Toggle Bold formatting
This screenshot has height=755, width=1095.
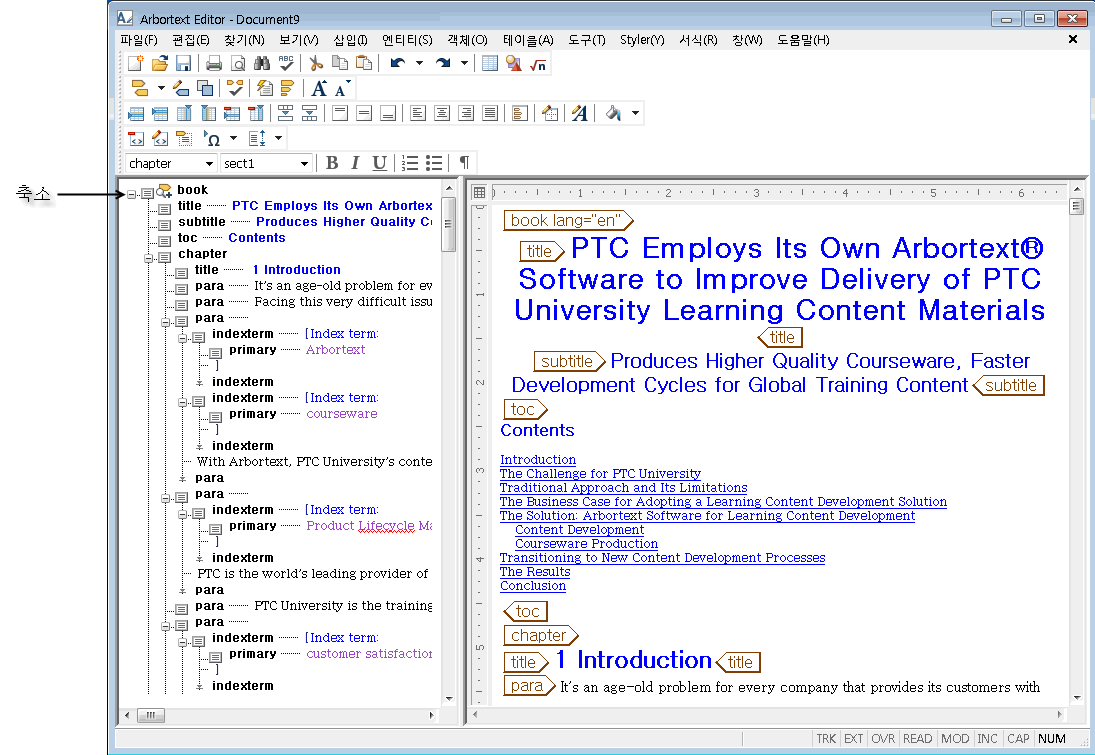[332, 163]
